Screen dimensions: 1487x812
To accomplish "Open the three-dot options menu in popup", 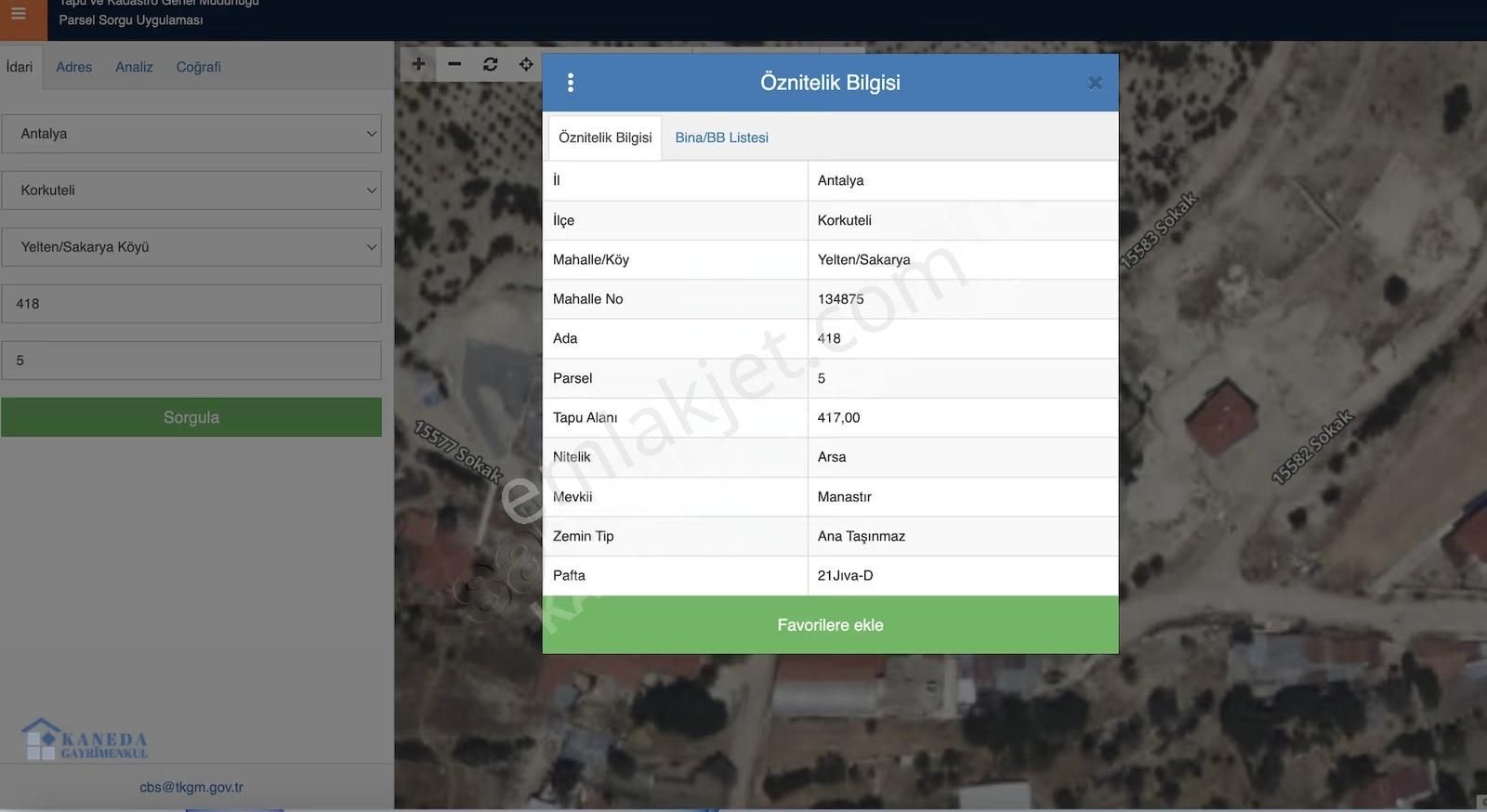I will 571,83.
